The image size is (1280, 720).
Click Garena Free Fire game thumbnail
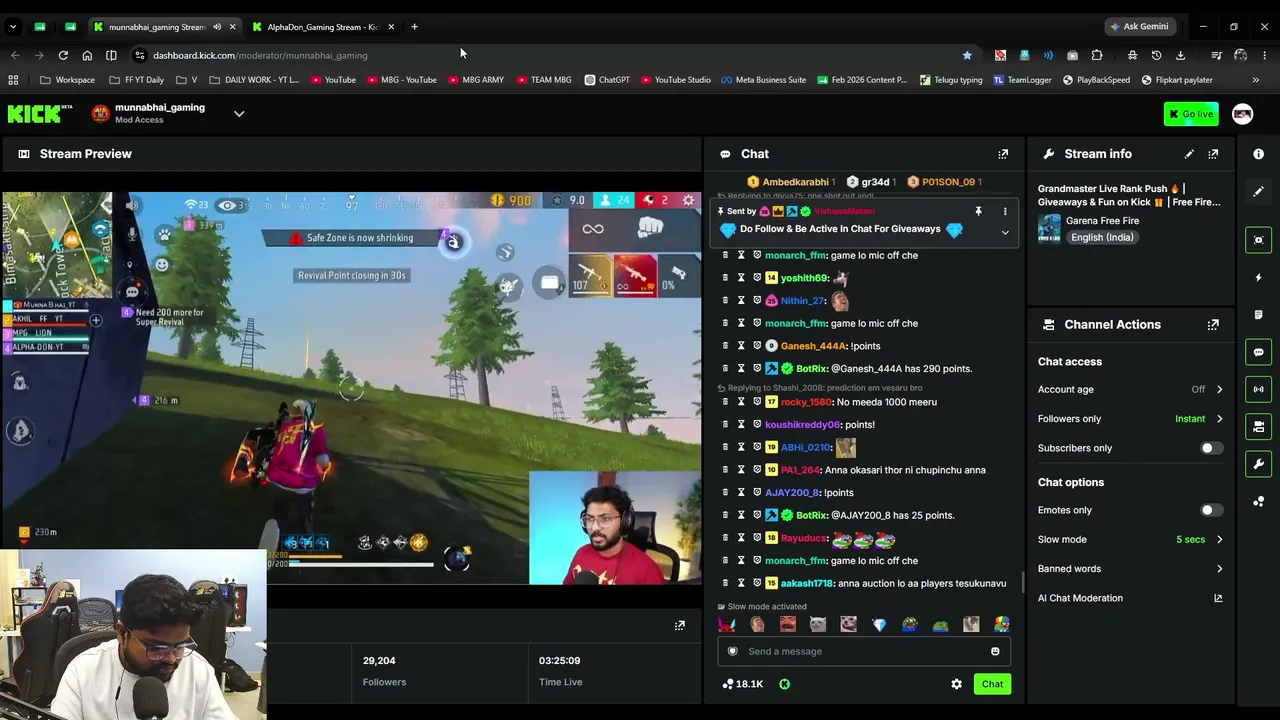[1049, 229]
